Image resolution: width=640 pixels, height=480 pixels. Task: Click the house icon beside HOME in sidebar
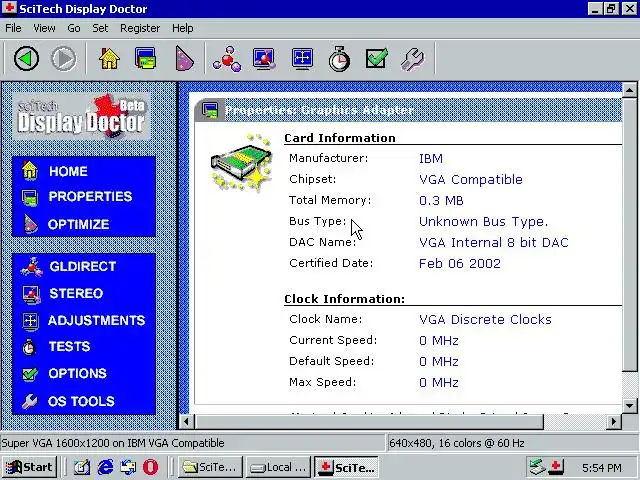tap(29, 171)
